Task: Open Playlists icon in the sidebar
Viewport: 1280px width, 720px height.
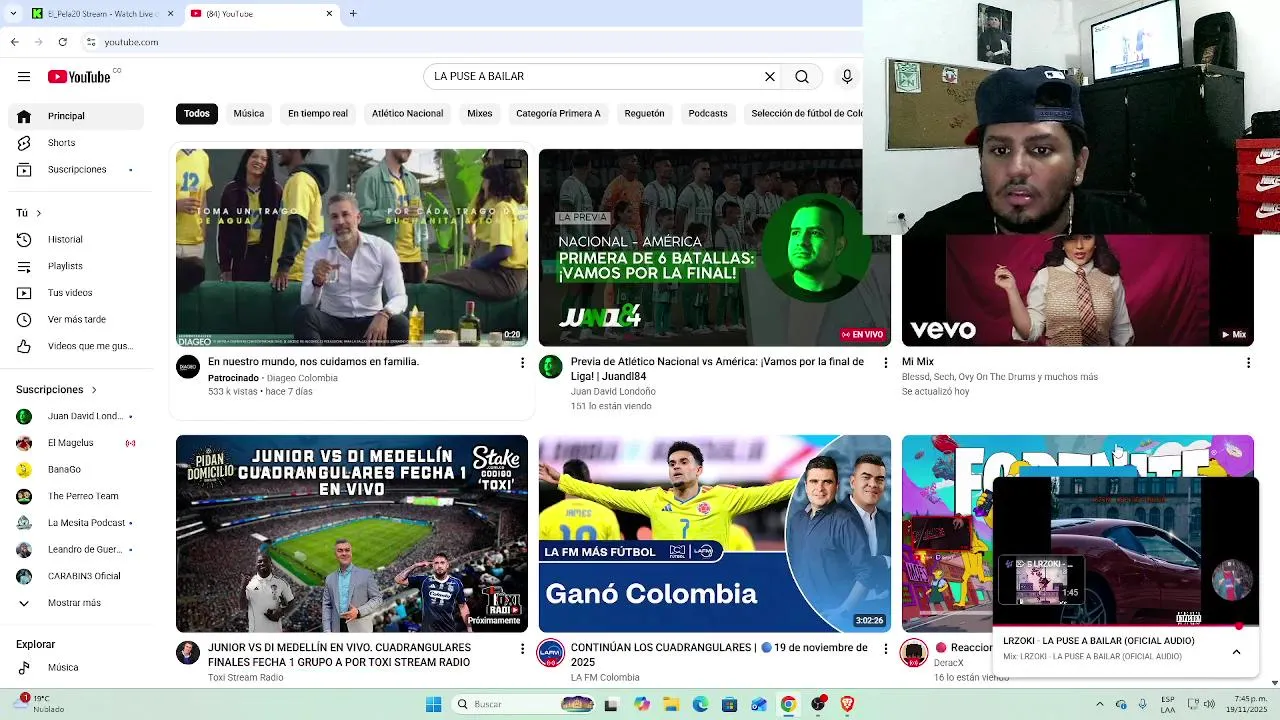Action: [24, 266]
